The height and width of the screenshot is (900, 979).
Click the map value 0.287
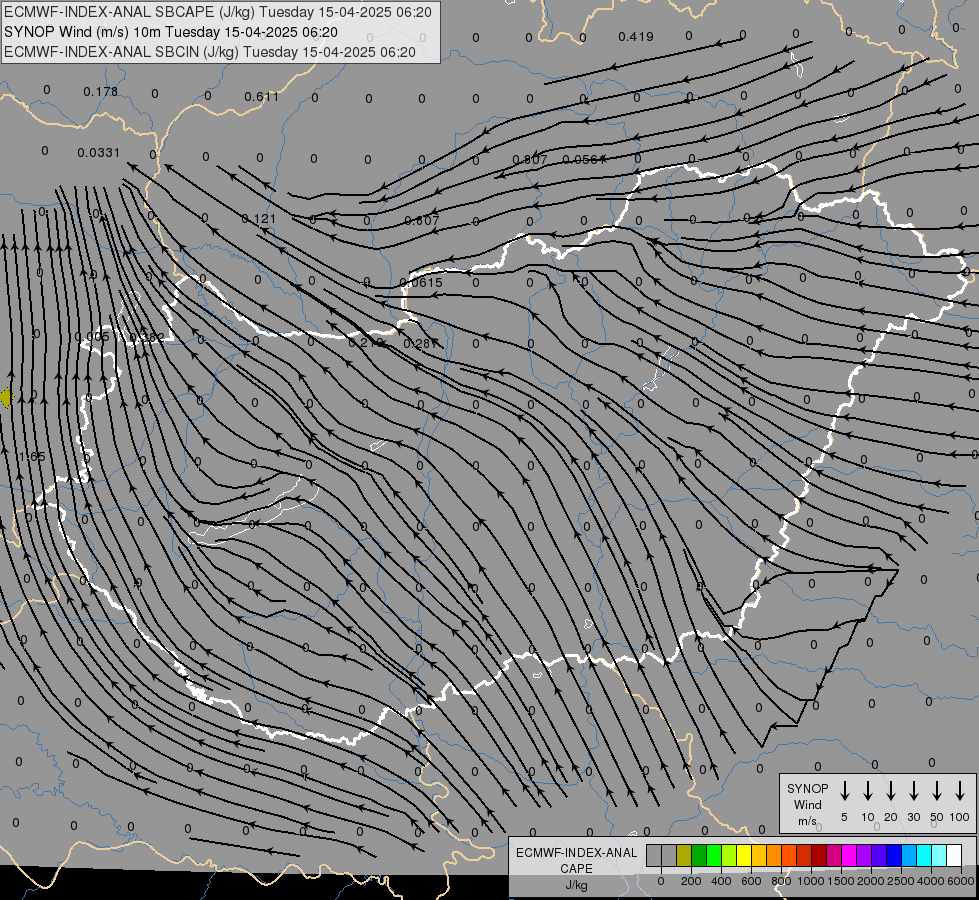pyautogui.click(x=421, y=344)
